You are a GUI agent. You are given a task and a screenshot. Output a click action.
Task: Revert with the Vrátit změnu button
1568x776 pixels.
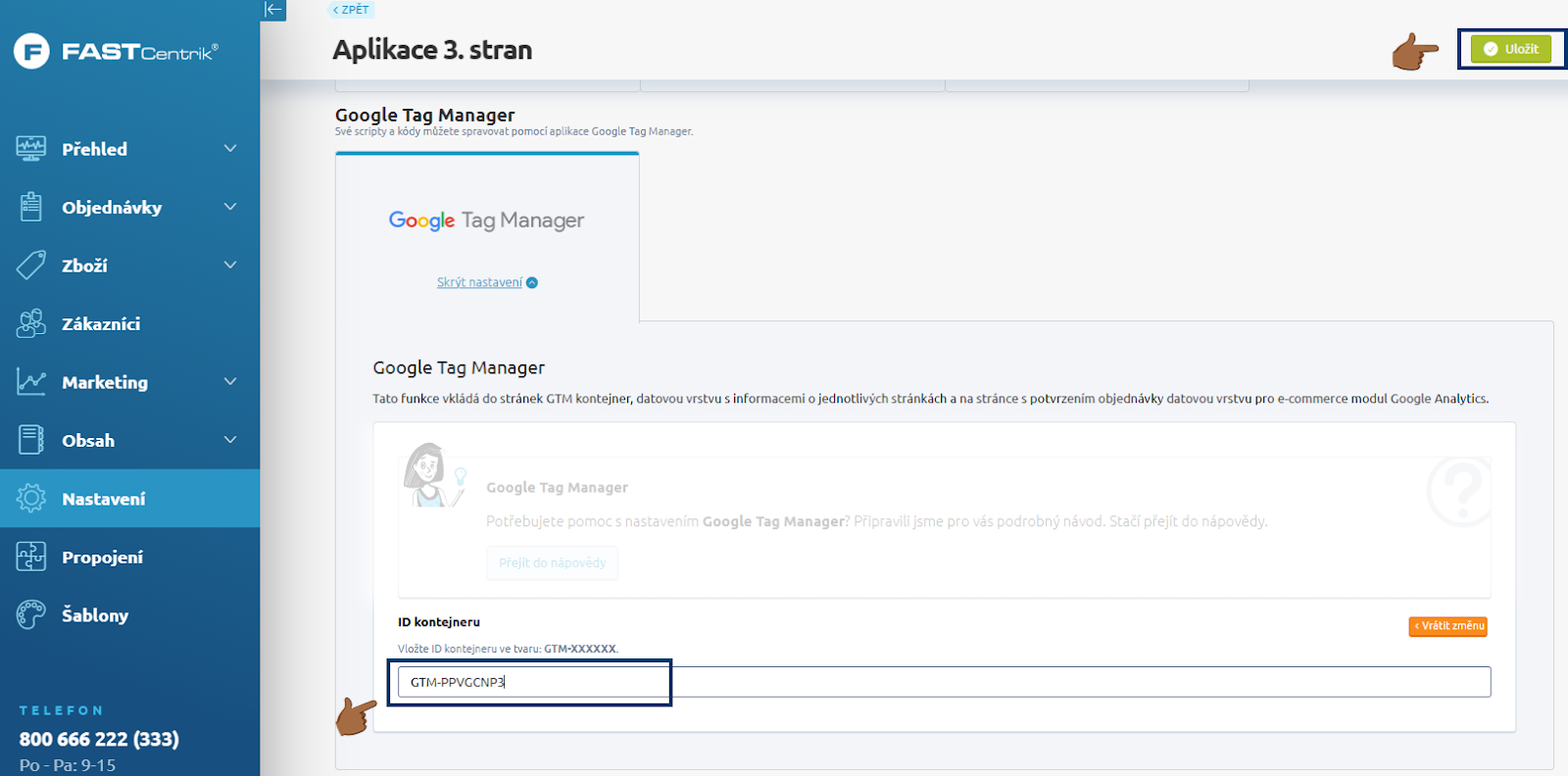[x=1448, y=626]
